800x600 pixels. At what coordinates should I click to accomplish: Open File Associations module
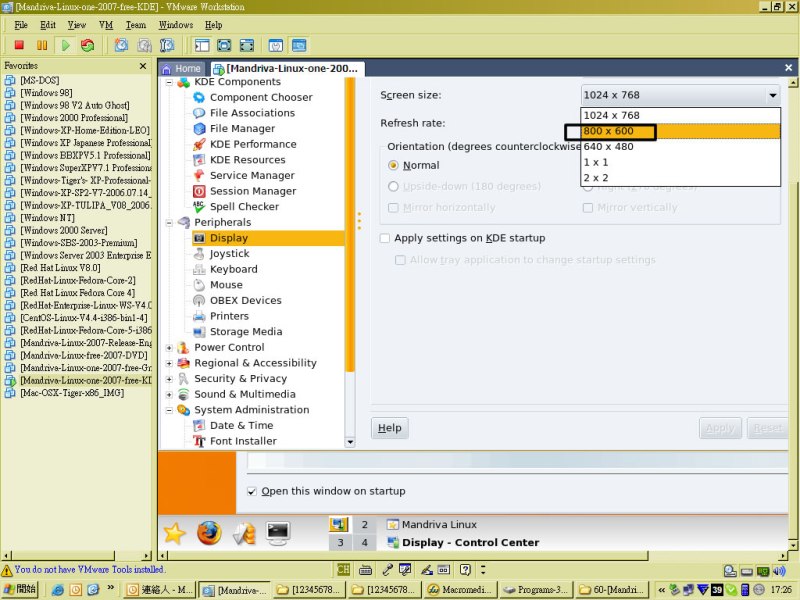252,113
